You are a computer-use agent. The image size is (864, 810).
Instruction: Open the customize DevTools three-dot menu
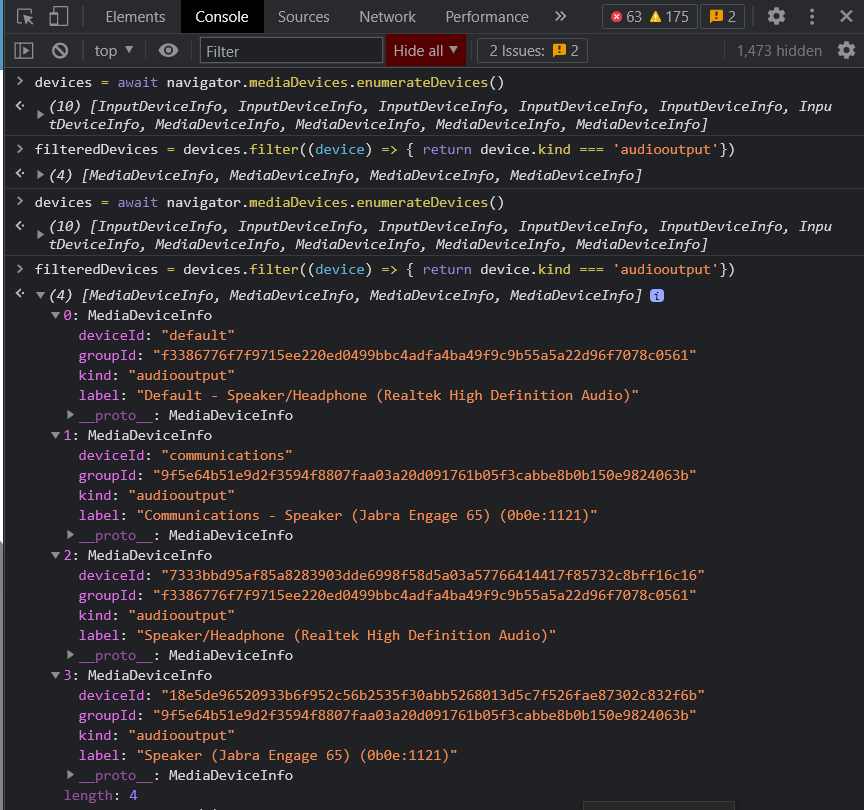(x=814, y=16)
